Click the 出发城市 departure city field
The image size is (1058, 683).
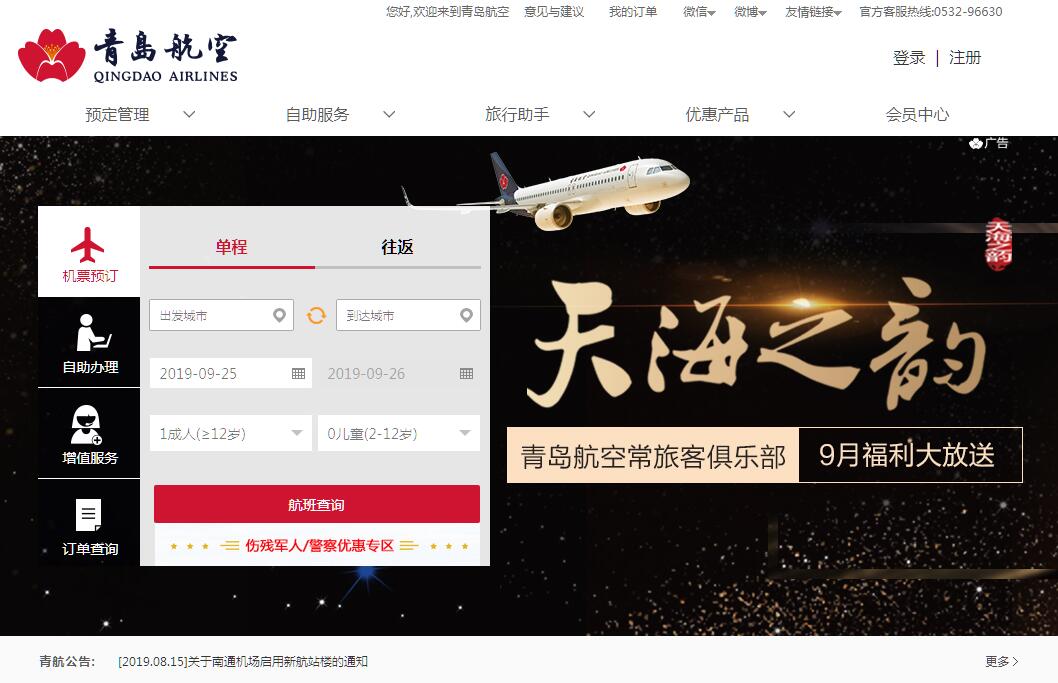pos(221,315)
